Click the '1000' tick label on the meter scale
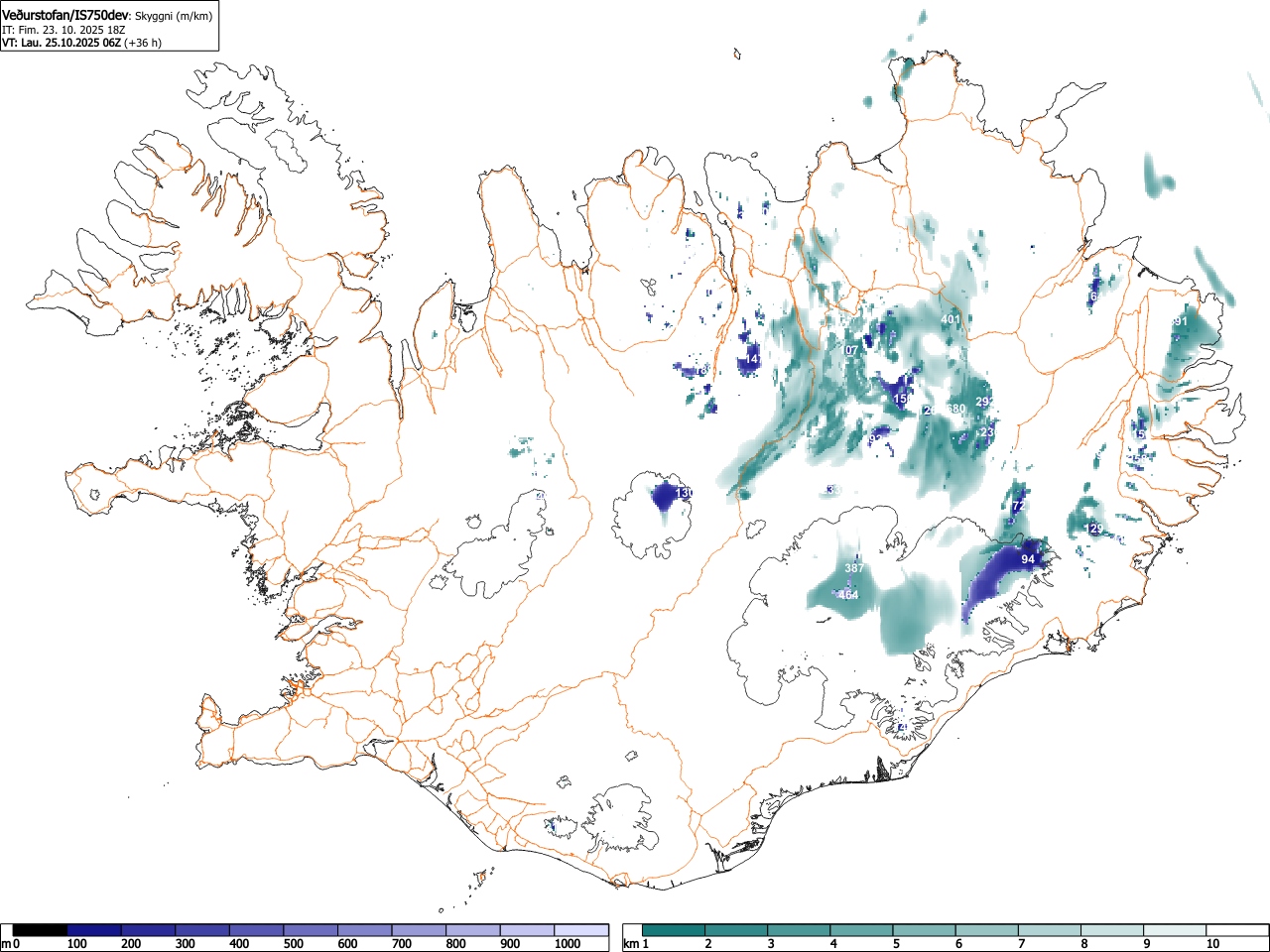Image resolution: width=1270 pixels, height=952 pixels. pyautogui.click(x=568, y=944)
